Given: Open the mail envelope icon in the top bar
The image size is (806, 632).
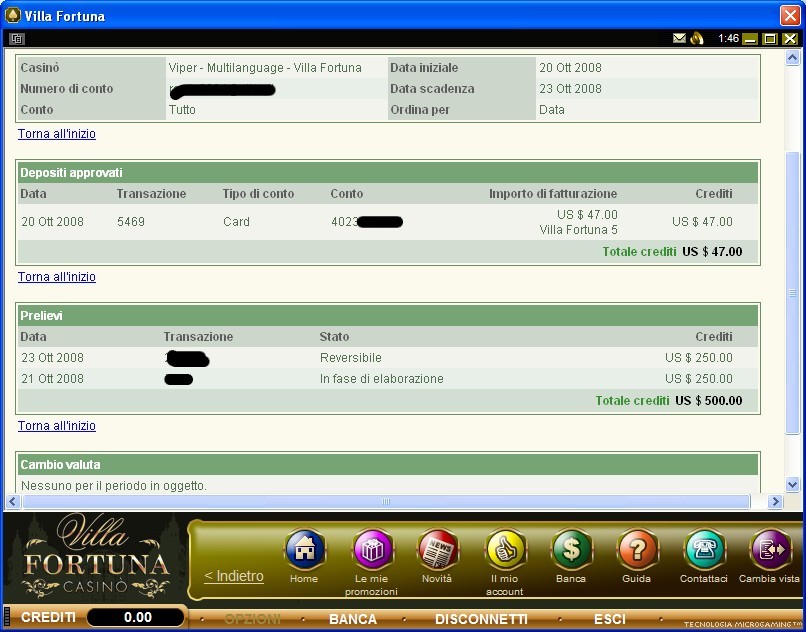Looking at the screenshot, I should [679, 39].
